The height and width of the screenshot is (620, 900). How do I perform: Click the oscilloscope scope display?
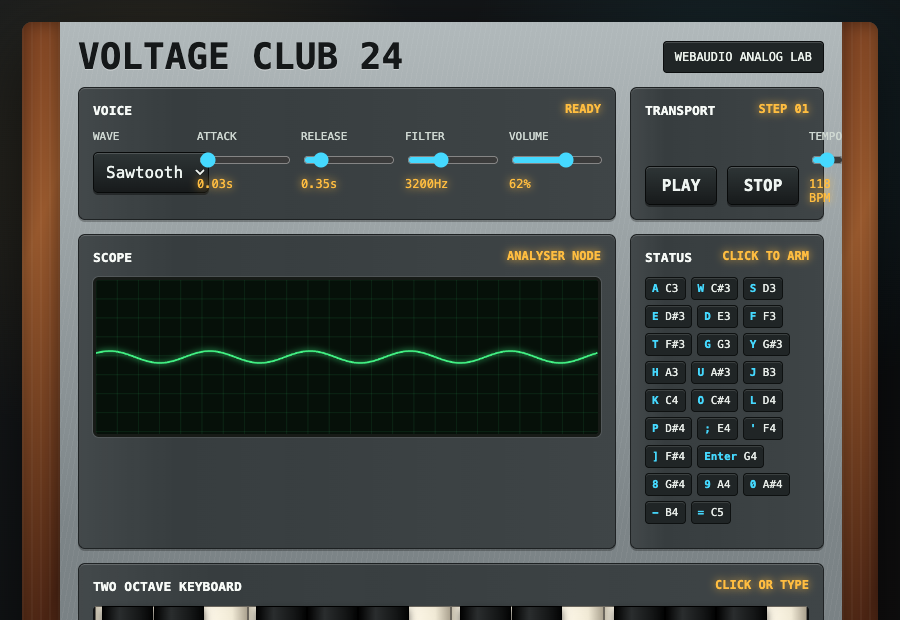tap(347, 357)
